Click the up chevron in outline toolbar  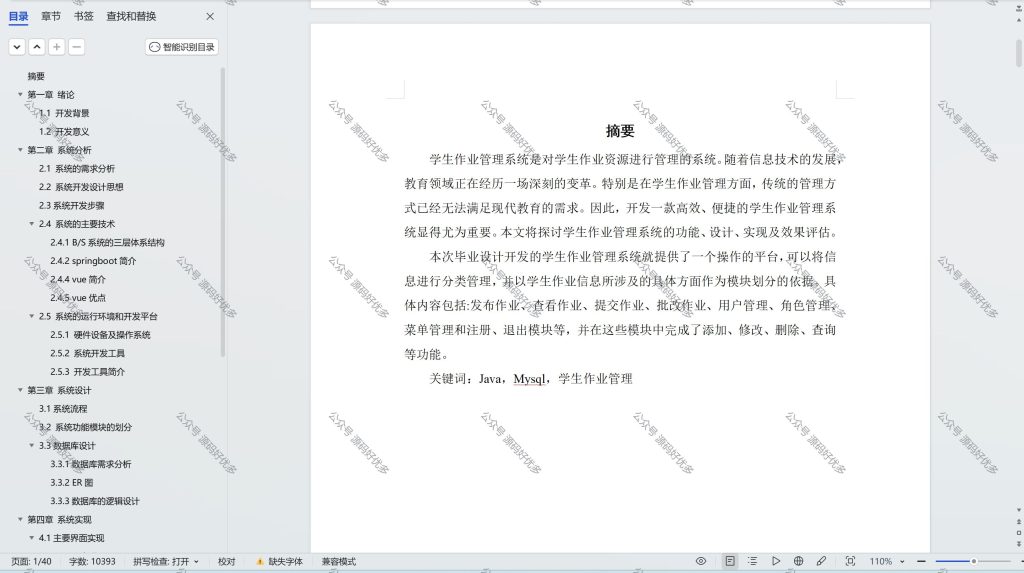click(37, 47)
